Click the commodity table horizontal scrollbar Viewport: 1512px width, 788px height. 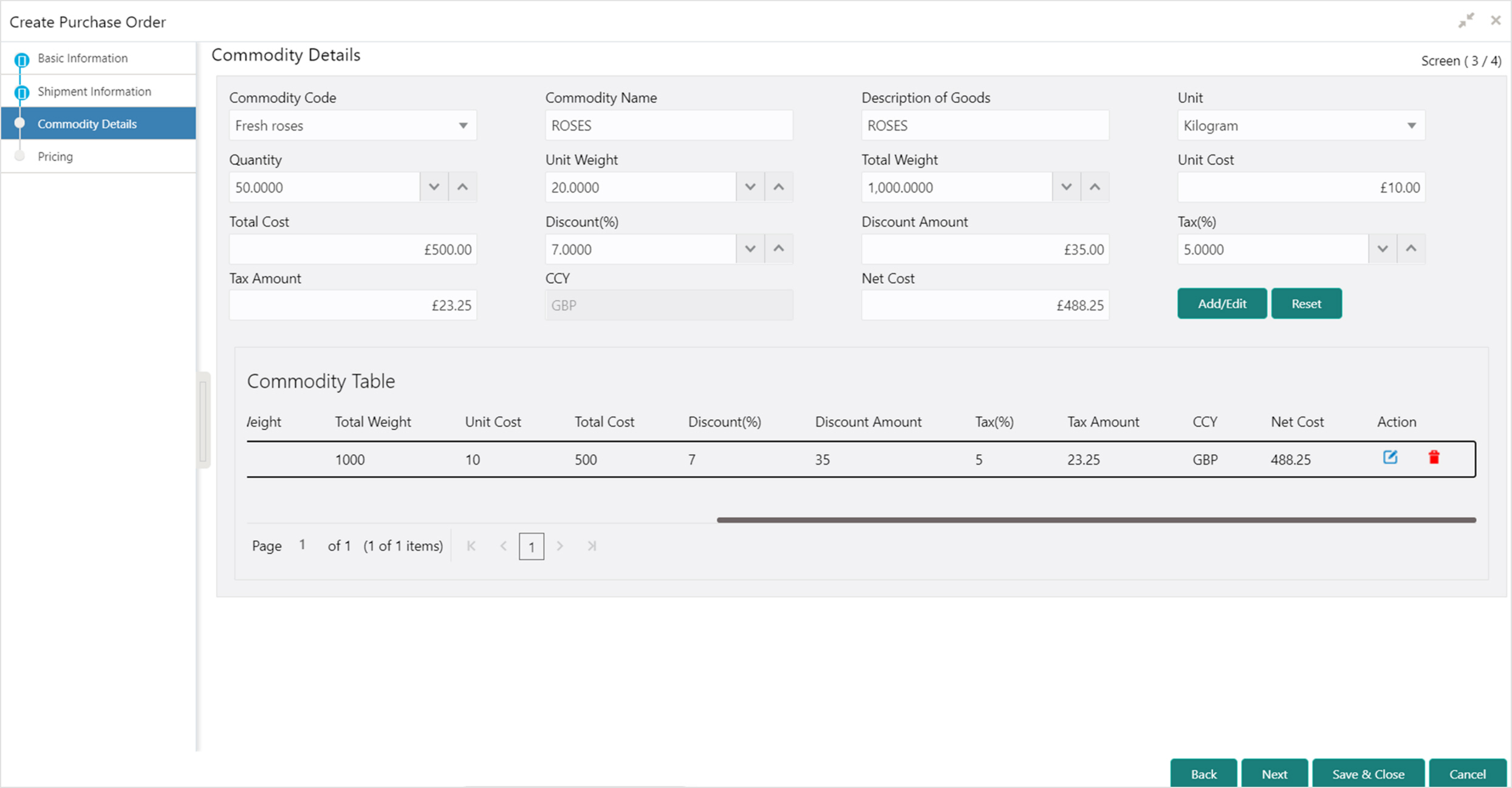[x=1096, y=520]
